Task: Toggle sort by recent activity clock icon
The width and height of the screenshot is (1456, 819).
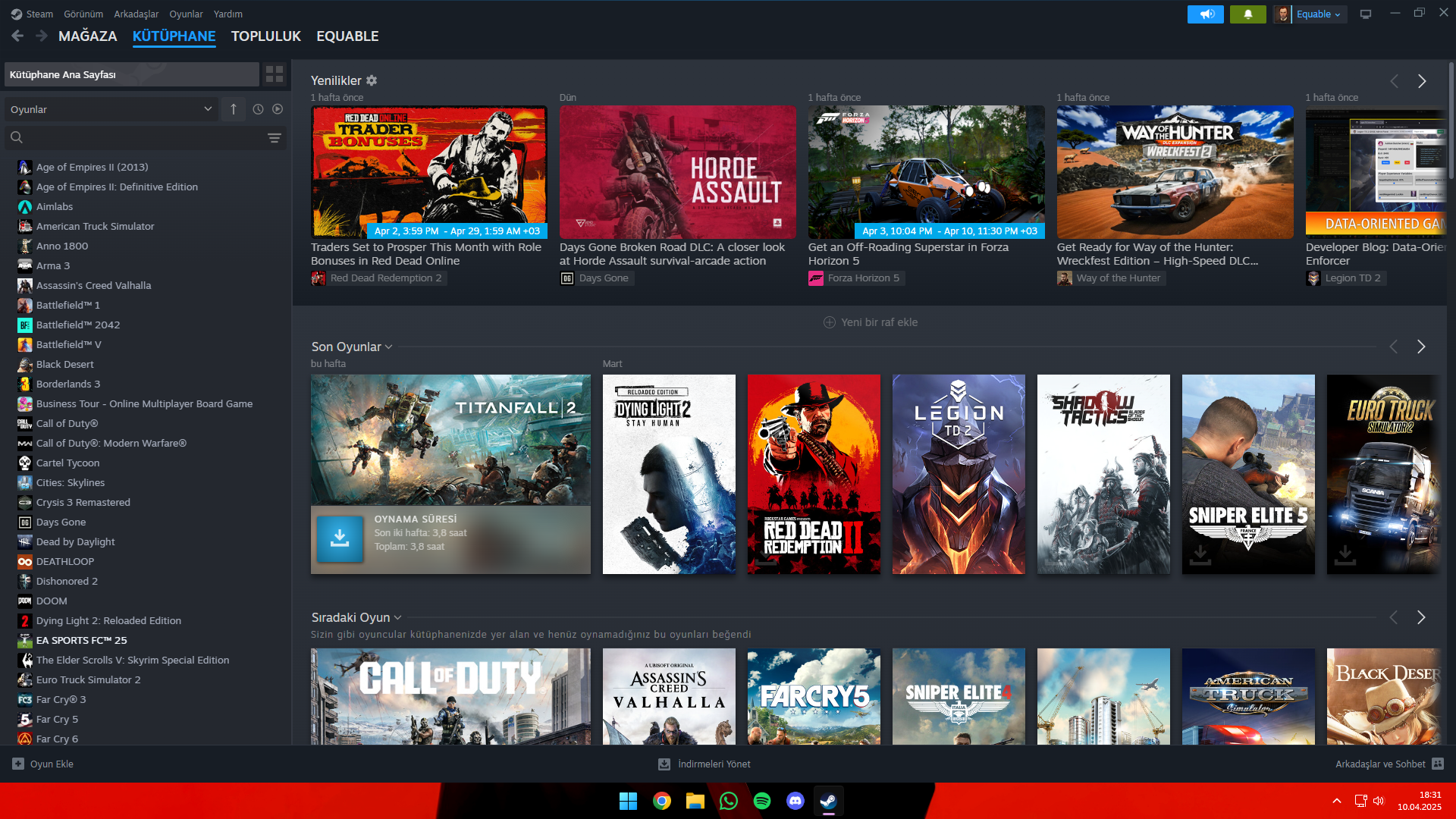Action: point(258,109)
